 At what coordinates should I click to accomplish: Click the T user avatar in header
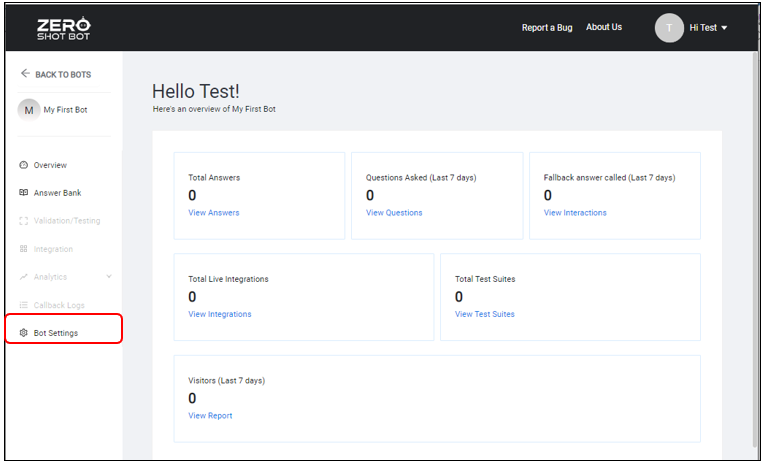point(669,28)
